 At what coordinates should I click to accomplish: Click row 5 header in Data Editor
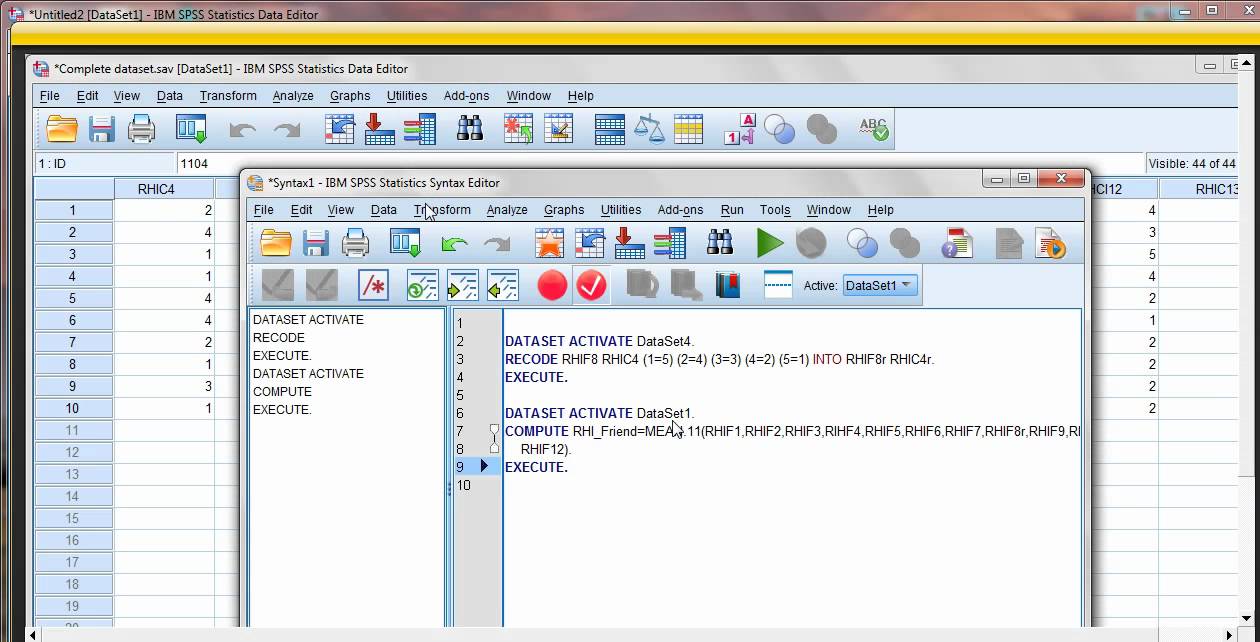tap(73, 298)
